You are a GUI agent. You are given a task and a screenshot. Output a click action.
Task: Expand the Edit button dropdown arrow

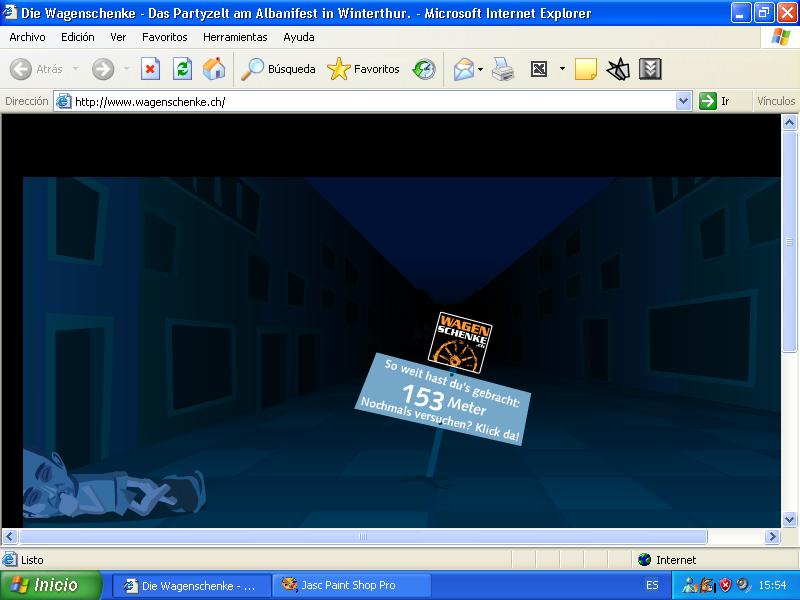tap(562, 68)
